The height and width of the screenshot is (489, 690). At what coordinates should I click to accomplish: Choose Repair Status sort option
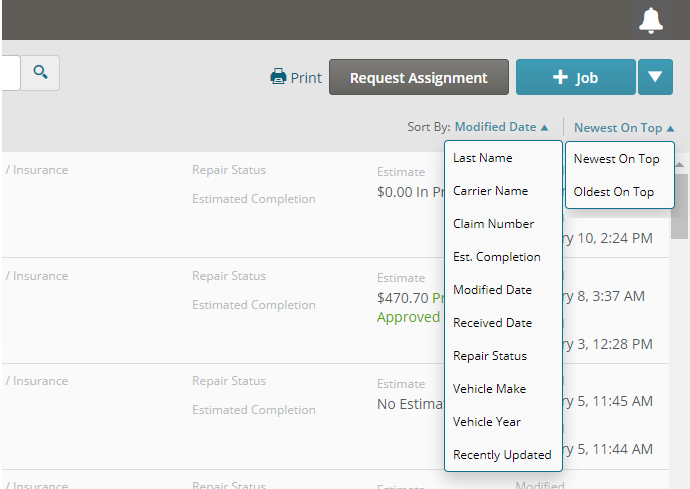coord(489,356)
